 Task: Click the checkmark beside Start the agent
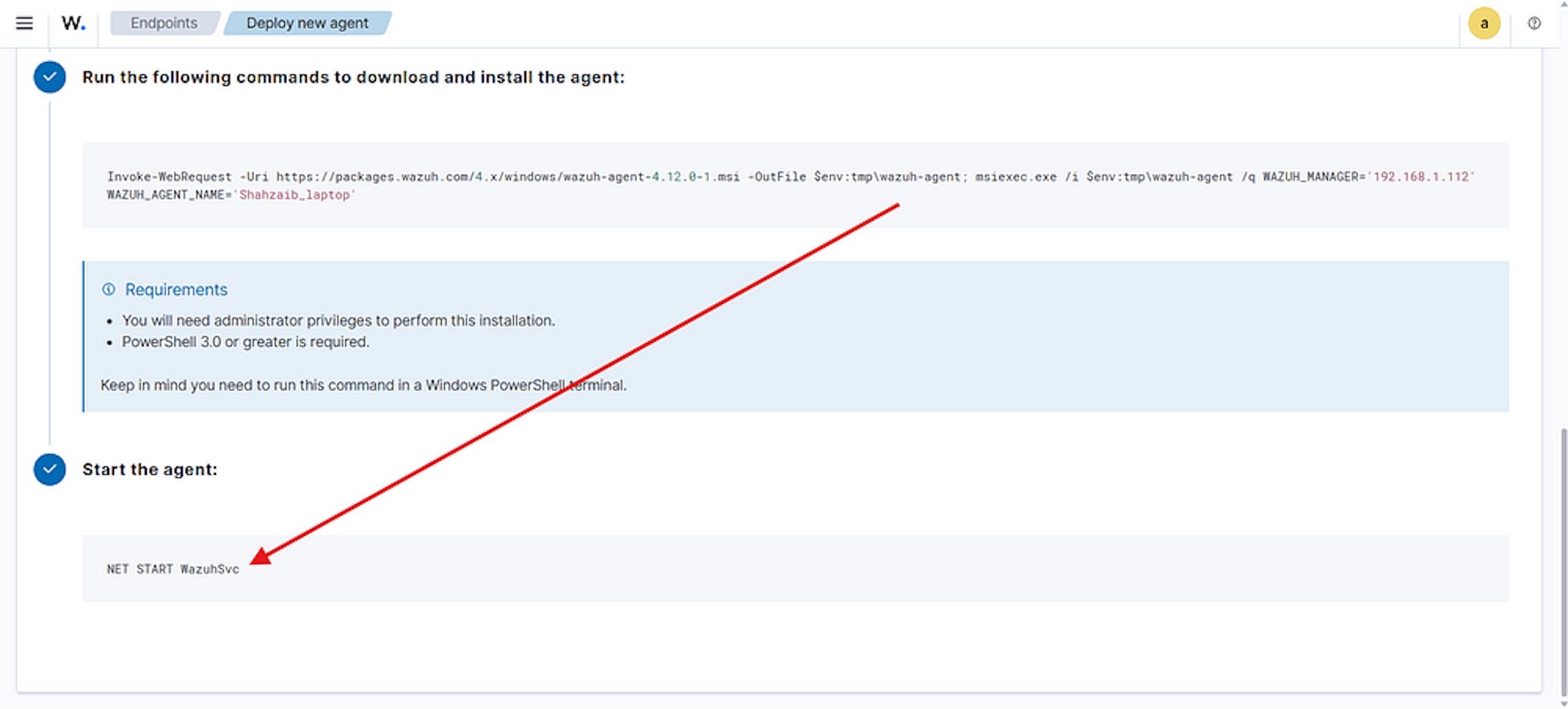[x=50, y=469]
